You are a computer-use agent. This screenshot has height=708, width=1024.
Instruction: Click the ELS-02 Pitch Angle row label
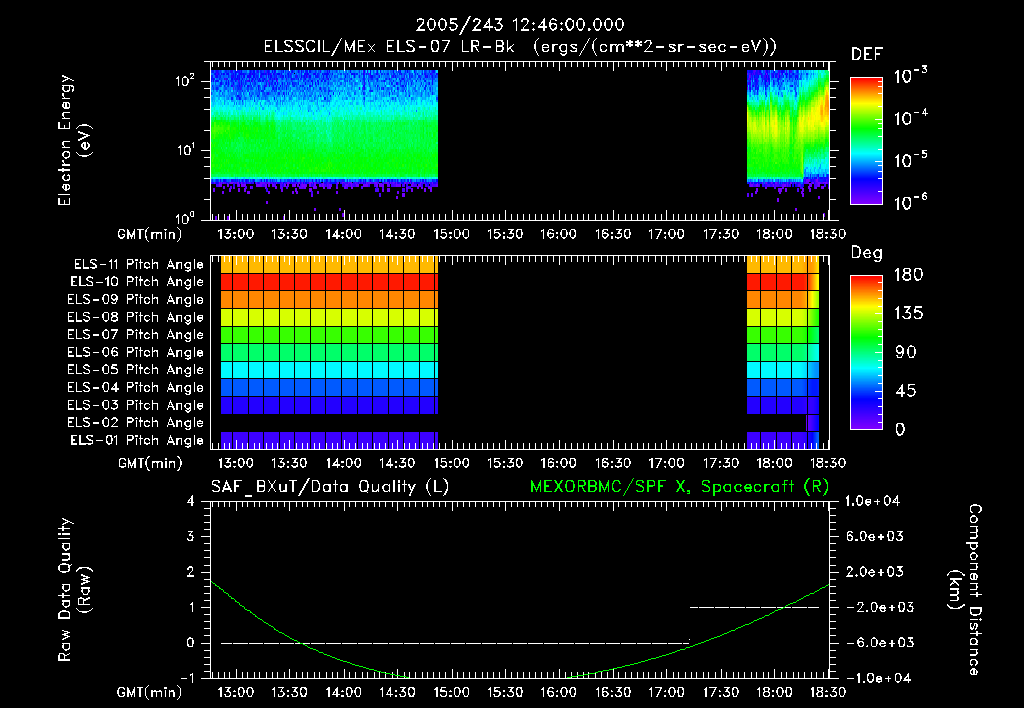[x=136, y=423]
